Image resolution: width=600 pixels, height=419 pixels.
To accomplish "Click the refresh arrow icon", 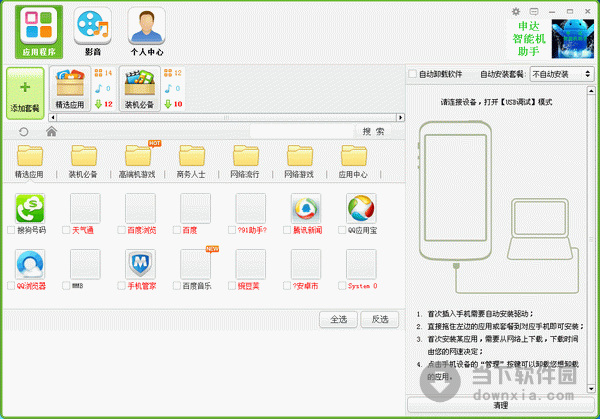I will click(x=24, y=131).
